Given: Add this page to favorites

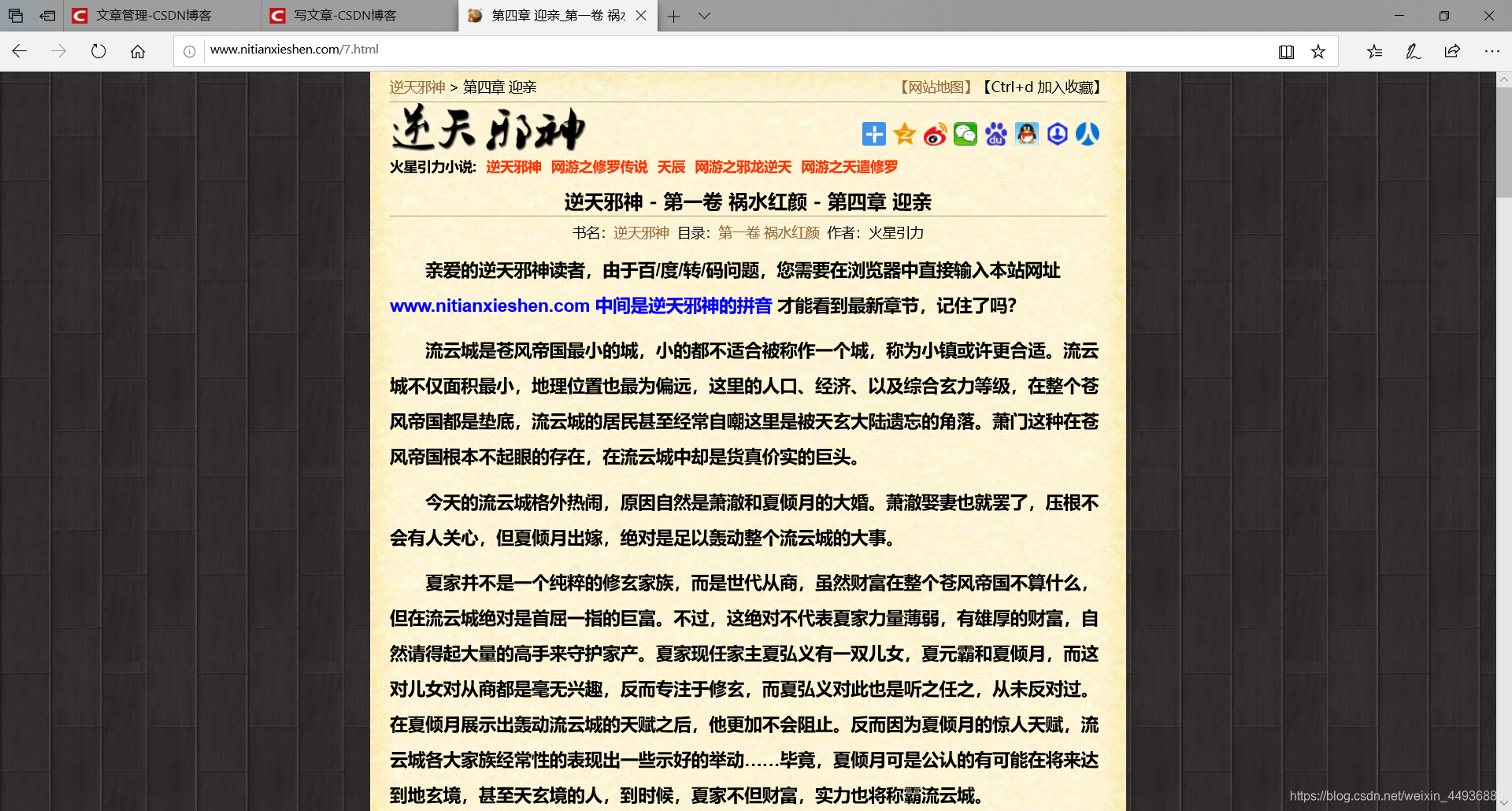Looking at the screenshot, I should (x=1318, y=51).
